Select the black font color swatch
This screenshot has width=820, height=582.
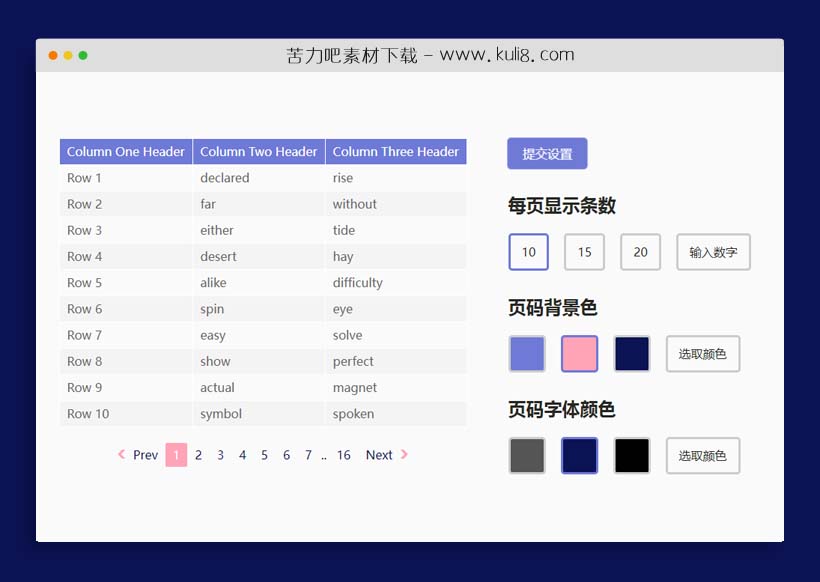click(631, 455)
